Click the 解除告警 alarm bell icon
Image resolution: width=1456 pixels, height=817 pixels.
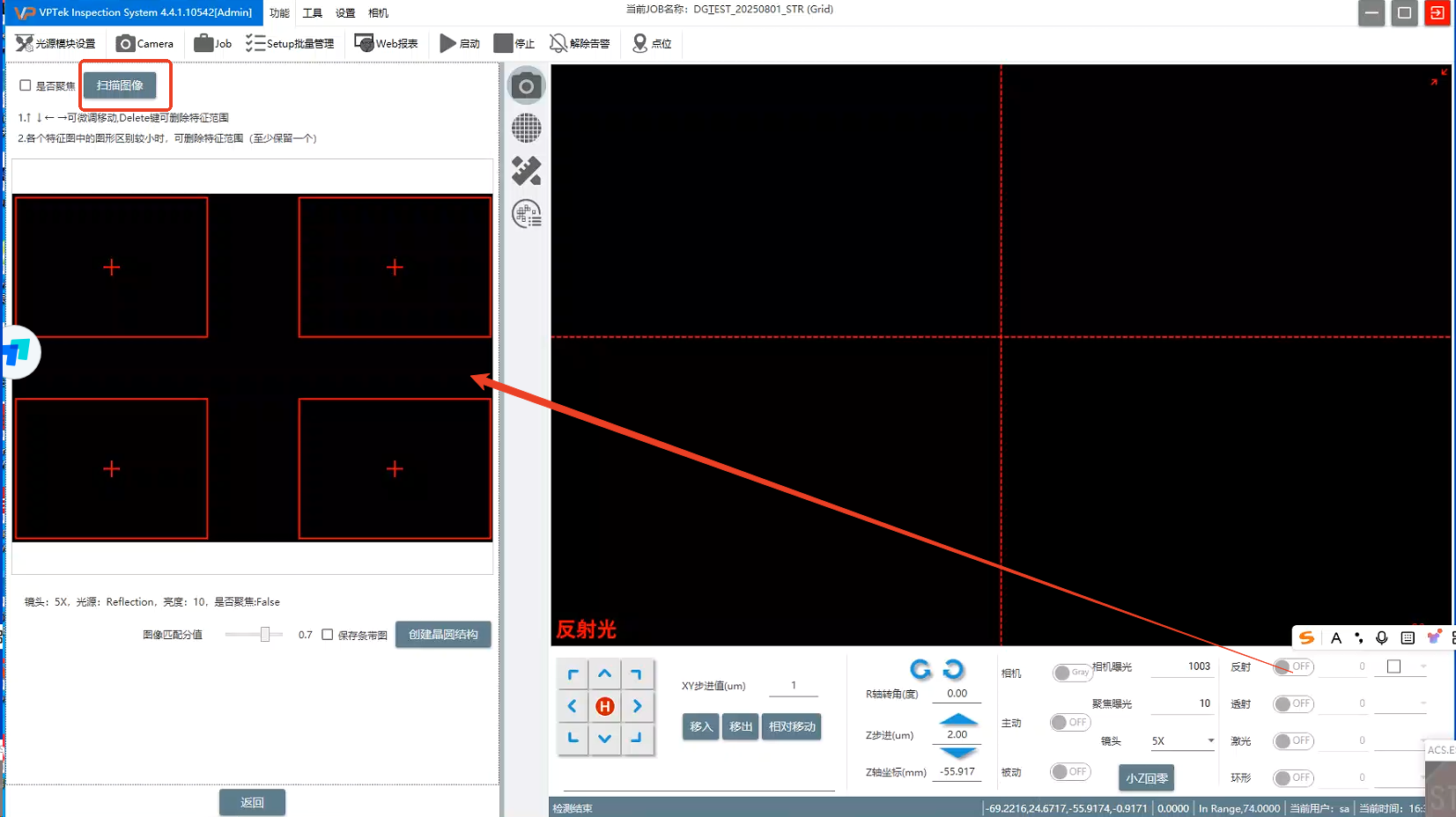[x=558, y=43]
